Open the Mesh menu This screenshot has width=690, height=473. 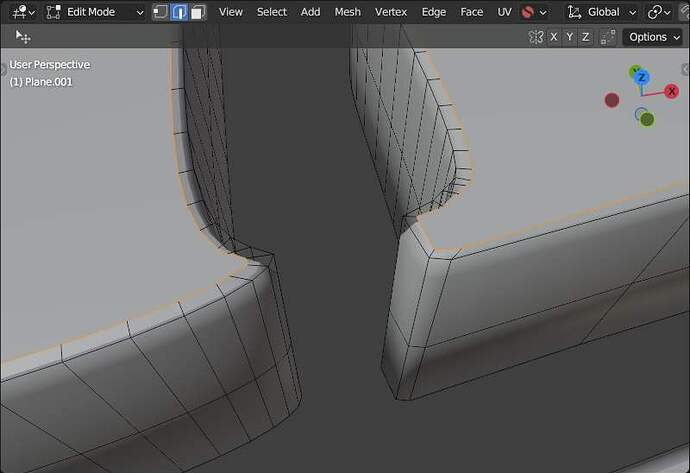coord(347,12)
